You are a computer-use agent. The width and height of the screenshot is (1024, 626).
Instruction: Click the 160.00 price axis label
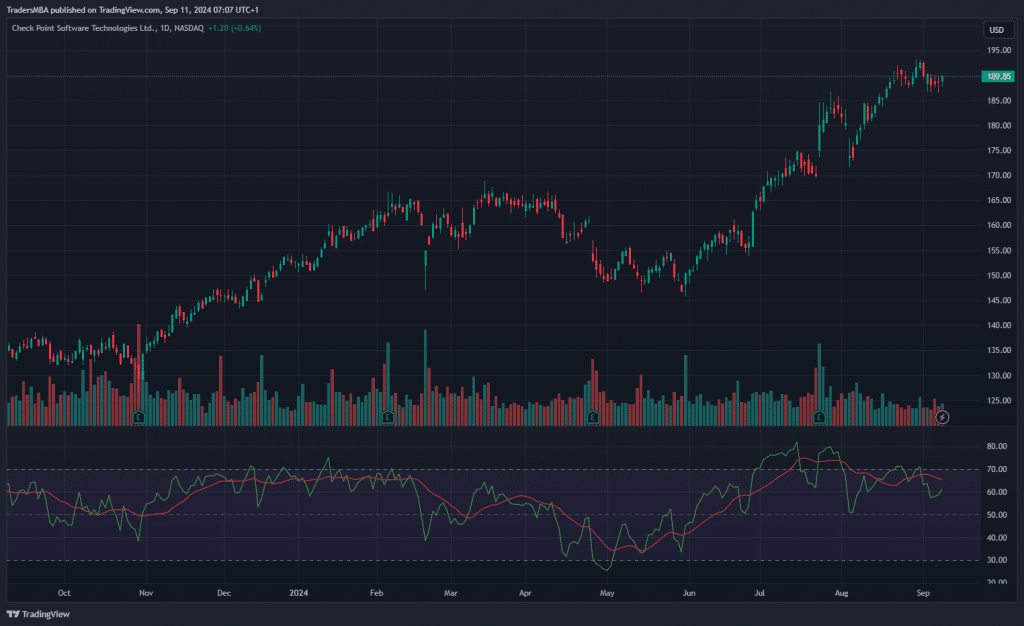coord(996,225)
